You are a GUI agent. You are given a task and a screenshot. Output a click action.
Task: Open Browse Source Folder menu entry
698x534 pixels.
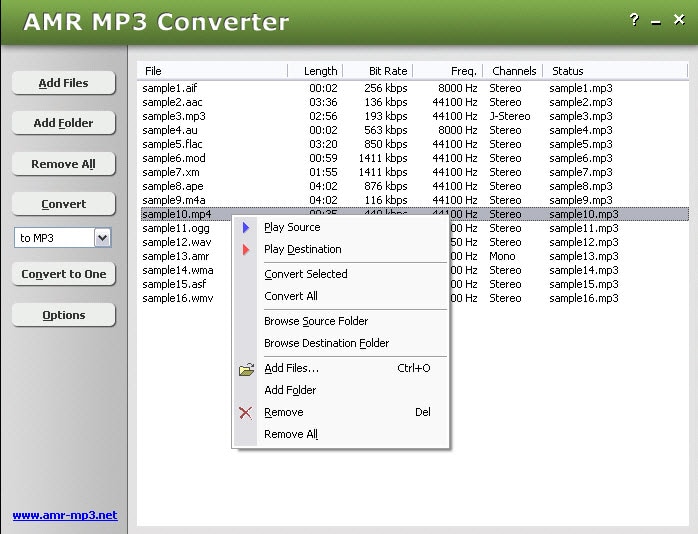click(x=341, y=321)
